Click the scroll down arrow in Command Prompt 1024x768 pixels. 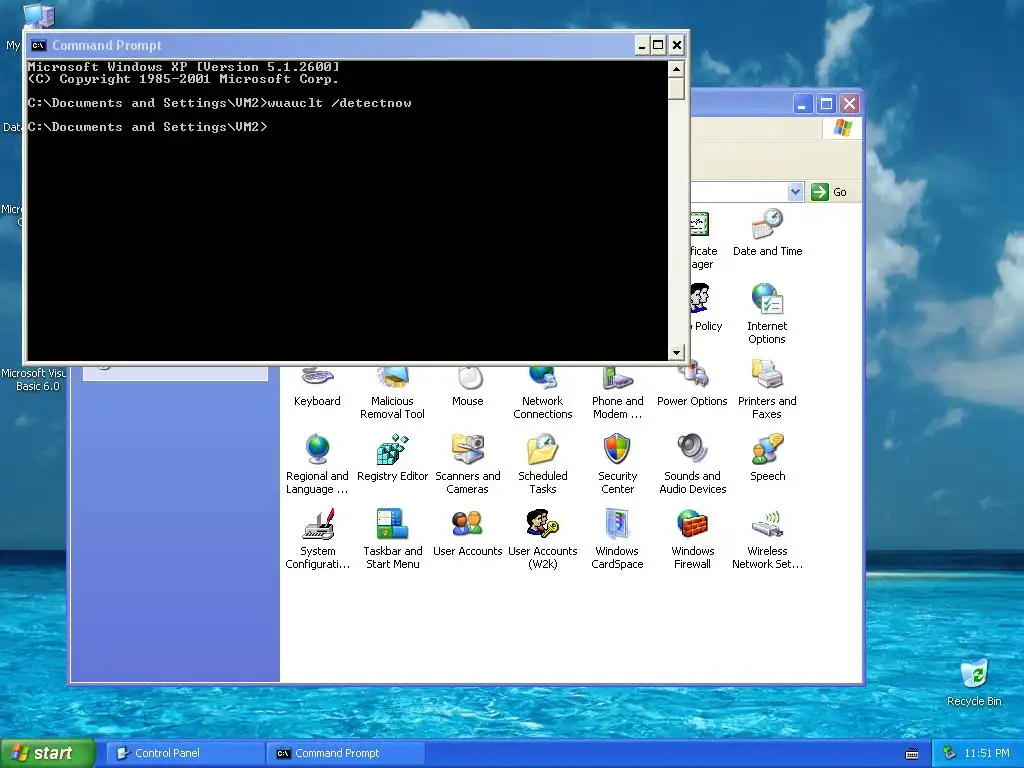coord(676,353)
